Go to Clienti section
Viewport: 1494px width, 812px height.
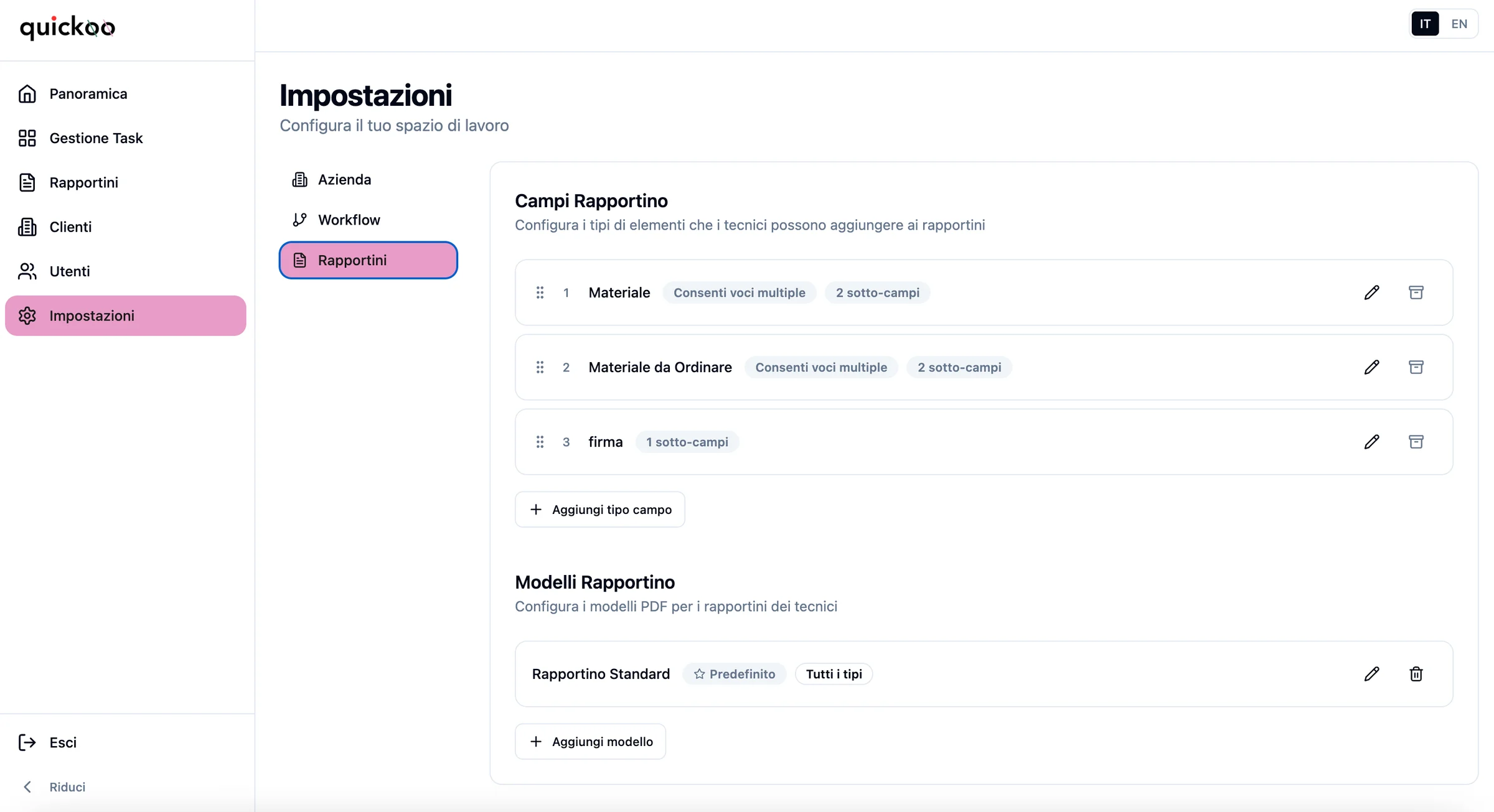[x=126, y=227]
